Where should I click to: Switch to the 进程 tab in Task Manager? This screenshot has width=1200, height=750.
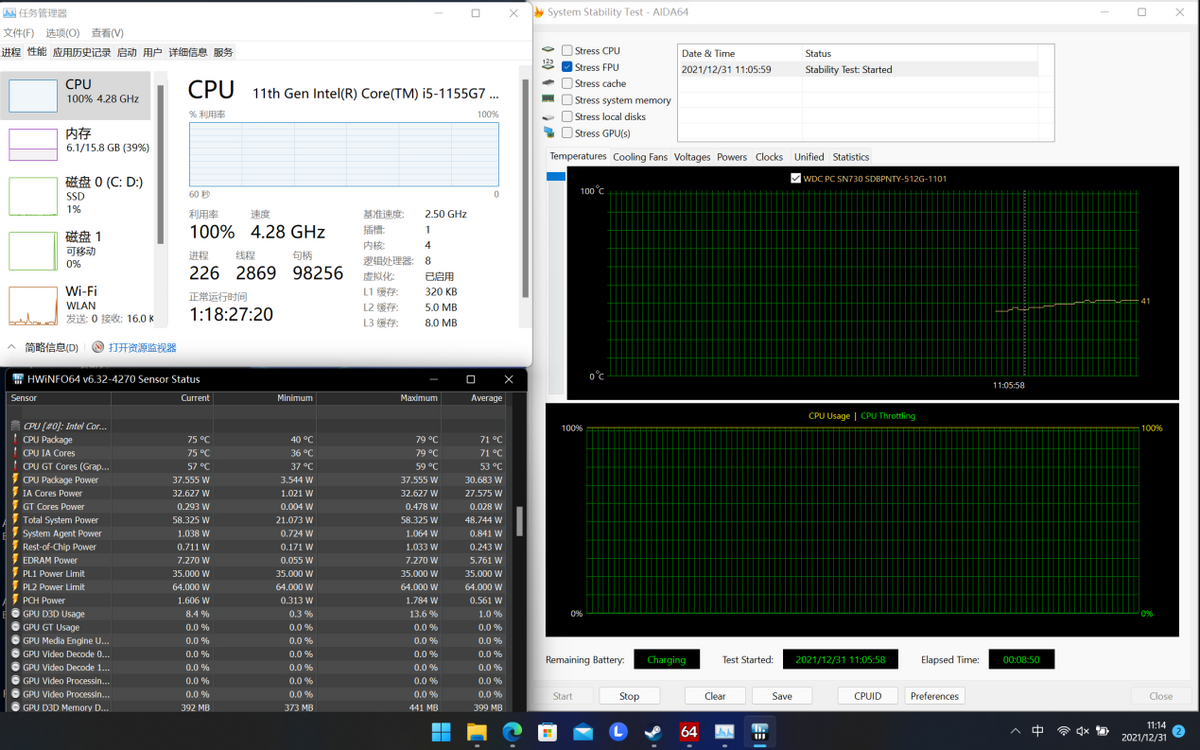[x=11, y=52]
